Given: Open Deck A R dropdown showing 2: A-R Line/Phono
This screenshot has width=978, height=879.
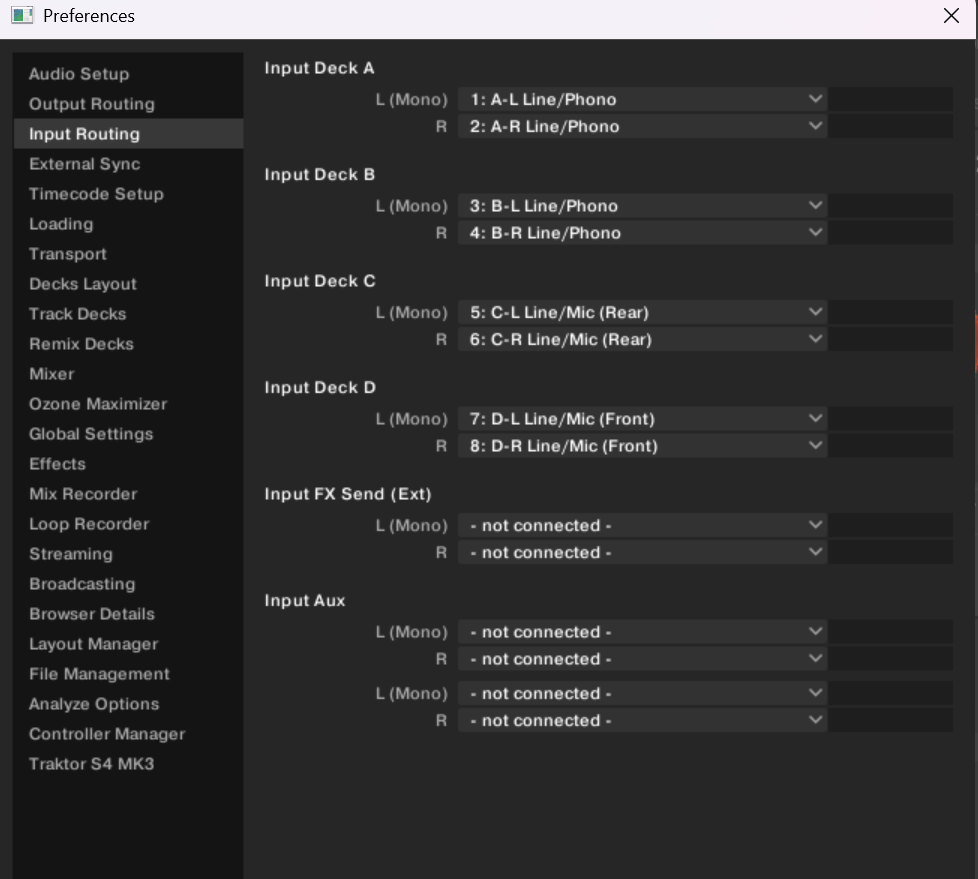Looking at the screenshot, I should coord(642,126).
